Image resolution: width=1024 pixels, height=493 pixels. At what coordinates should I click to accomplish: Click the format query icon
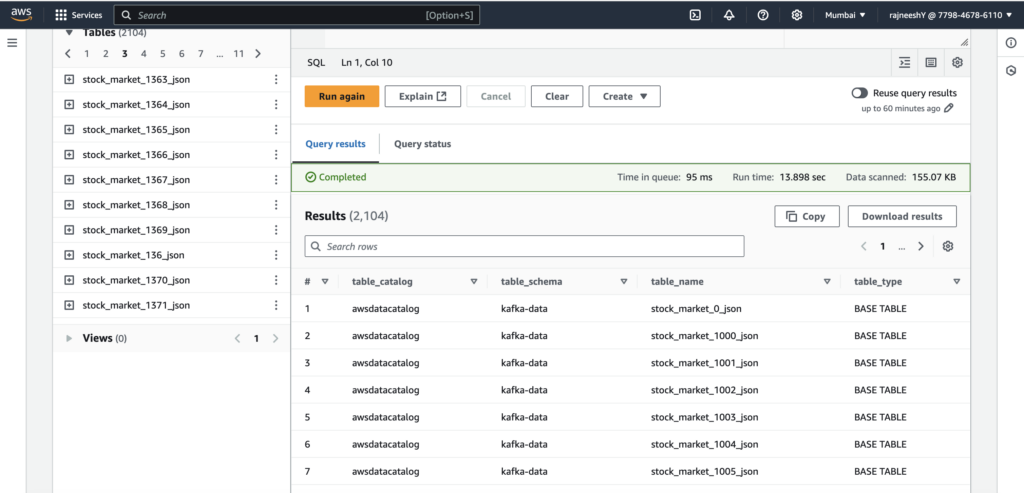point(905,62)
